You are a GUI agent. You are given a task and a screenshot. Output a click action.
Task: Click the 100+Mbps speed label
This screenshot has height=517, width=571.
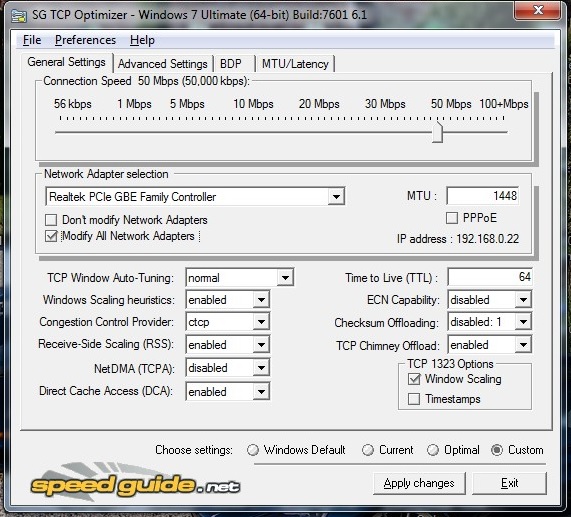pyautogui.click(x=504, y=104)
